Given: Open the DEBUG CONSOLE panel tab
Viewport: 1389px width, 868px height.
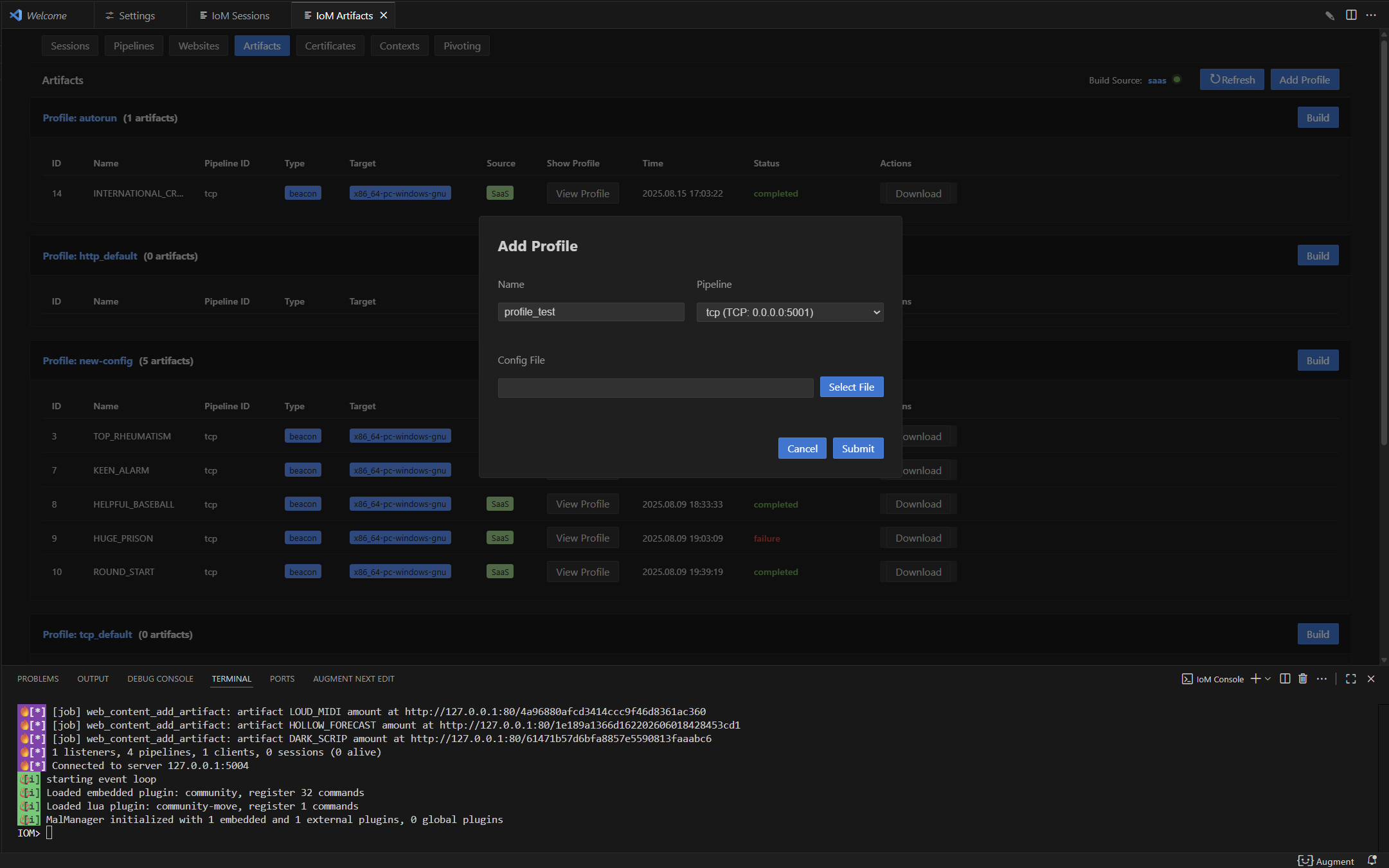Looking at the screenshot, I should tap(160, 678).
